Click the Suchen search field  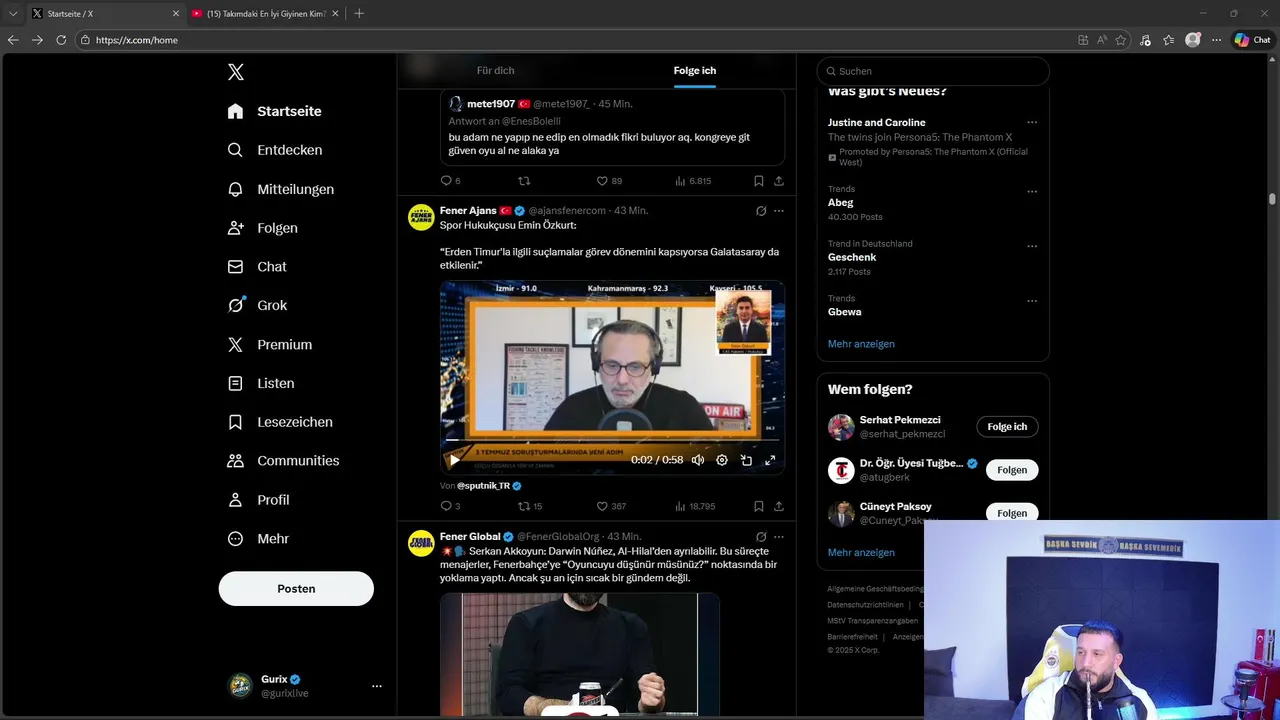coord(933,71)
